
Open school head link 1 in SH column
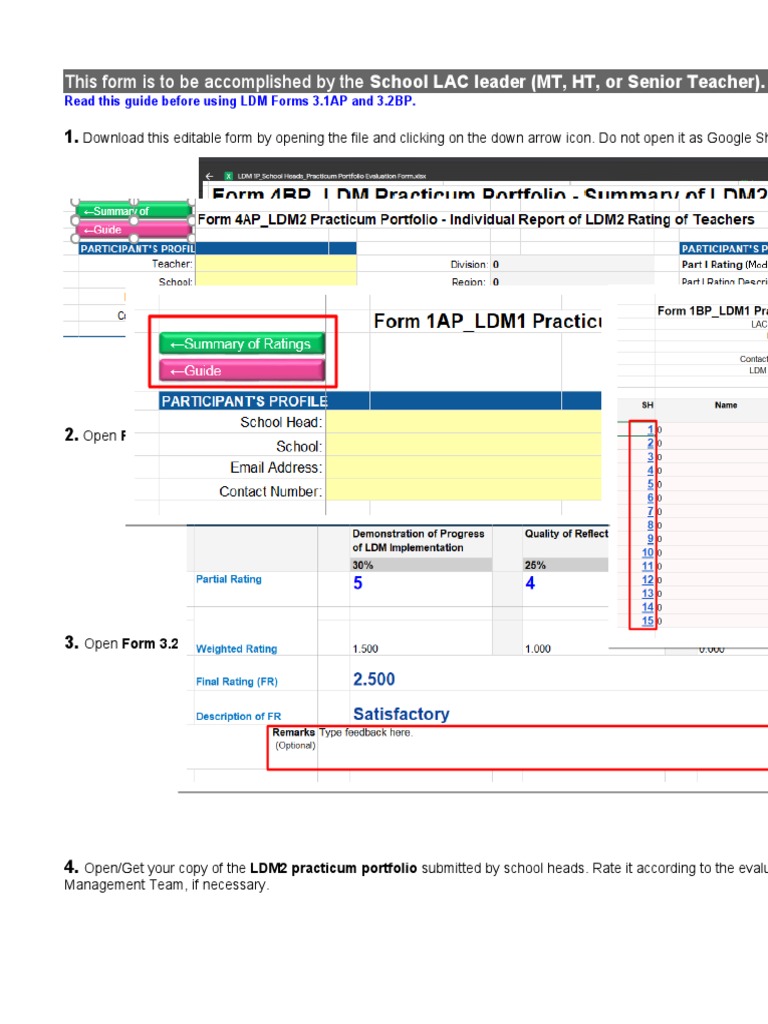[650, 429]
